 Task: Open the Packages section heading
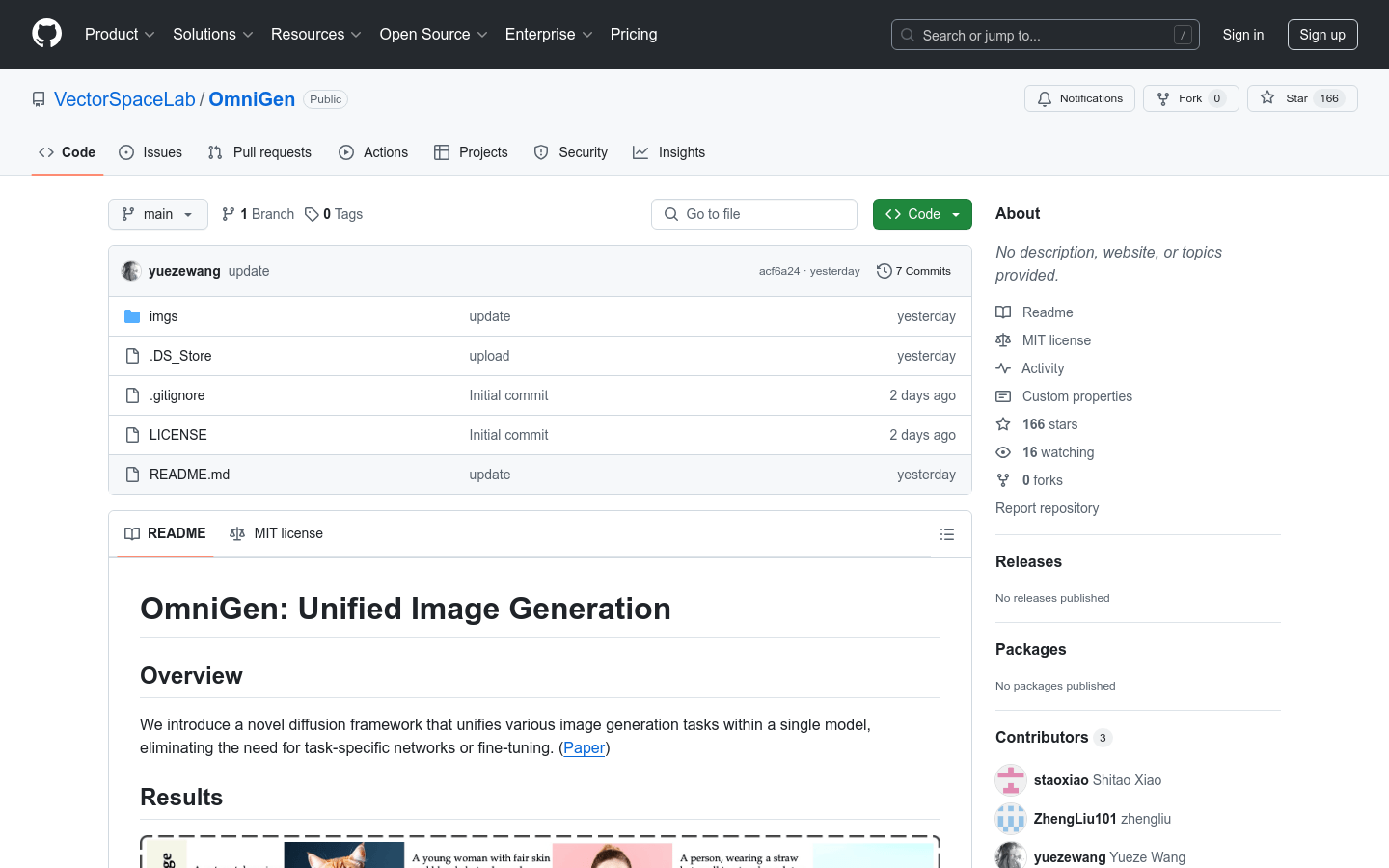coord(1030,649)
